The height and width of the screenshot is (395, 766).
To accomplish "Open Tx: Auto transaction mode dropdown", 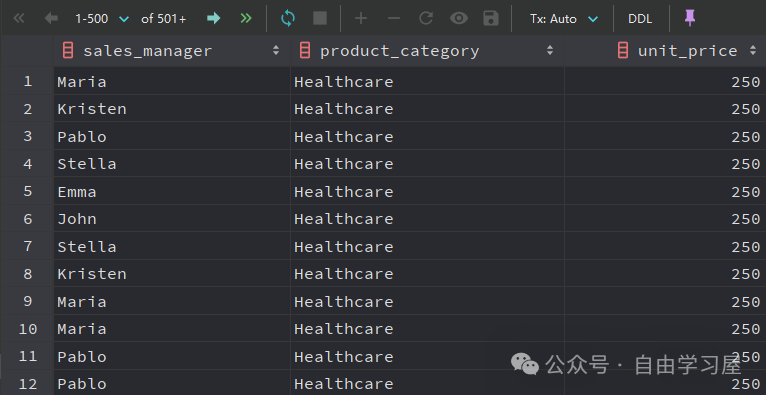I will (x=564, y=19).
